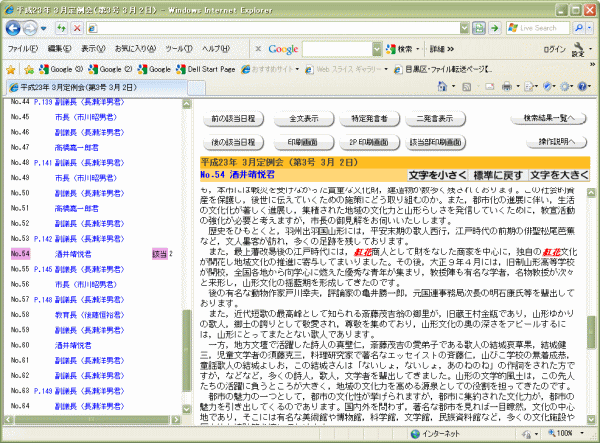This screenshot has height=443, width=600.
Task: Click the Live Search input box
Action: [538, 28]
